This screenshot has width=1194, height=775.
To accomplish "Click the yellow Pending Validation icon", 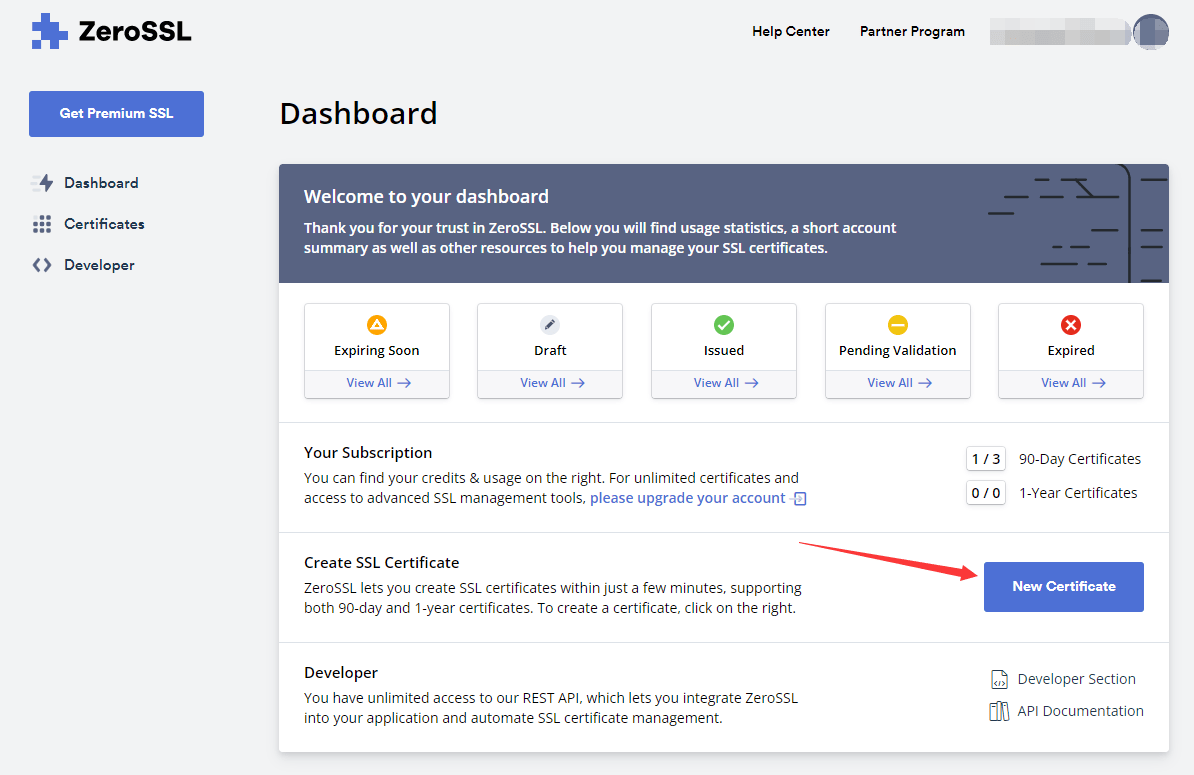I will [x=898, y=325].
